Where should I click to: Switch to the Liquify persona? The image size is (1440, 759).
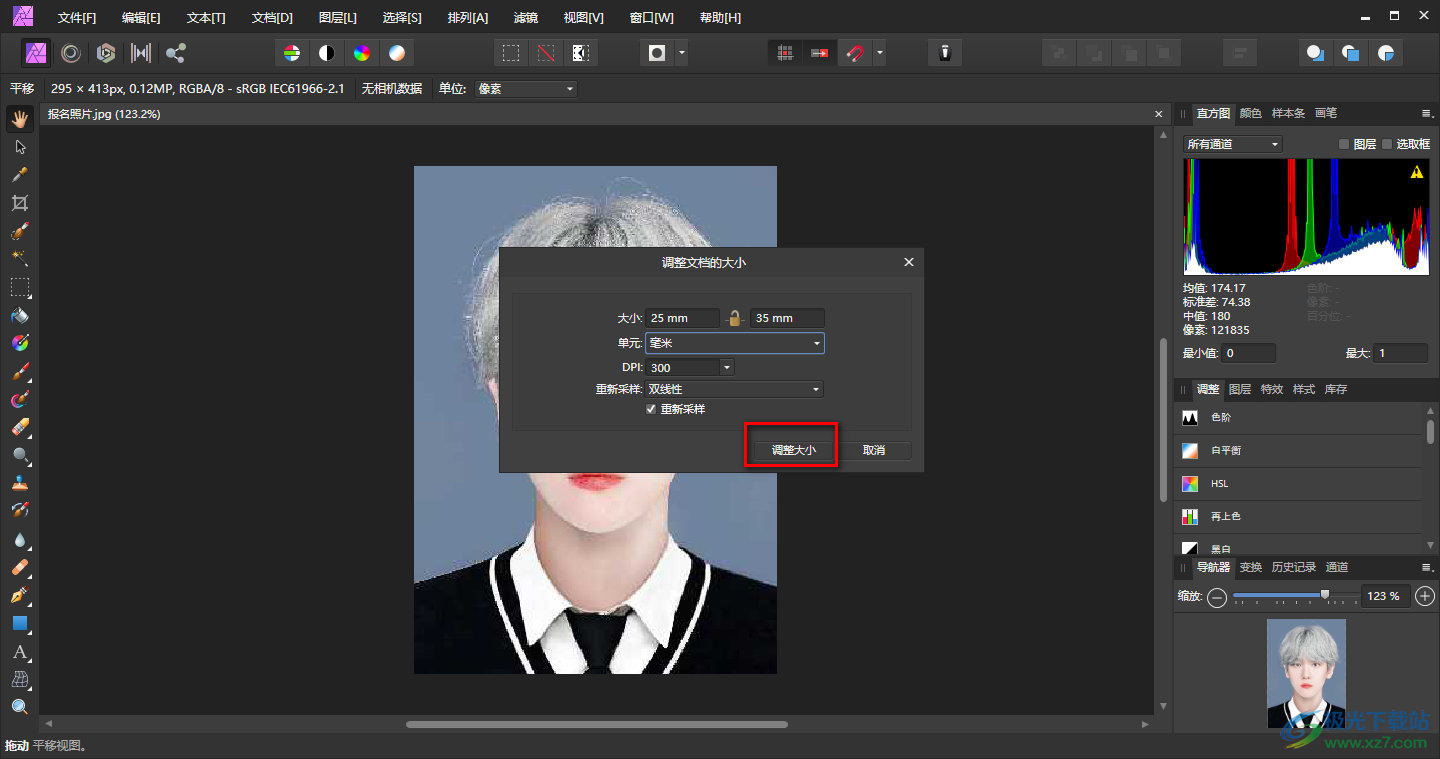coord(71,53)
